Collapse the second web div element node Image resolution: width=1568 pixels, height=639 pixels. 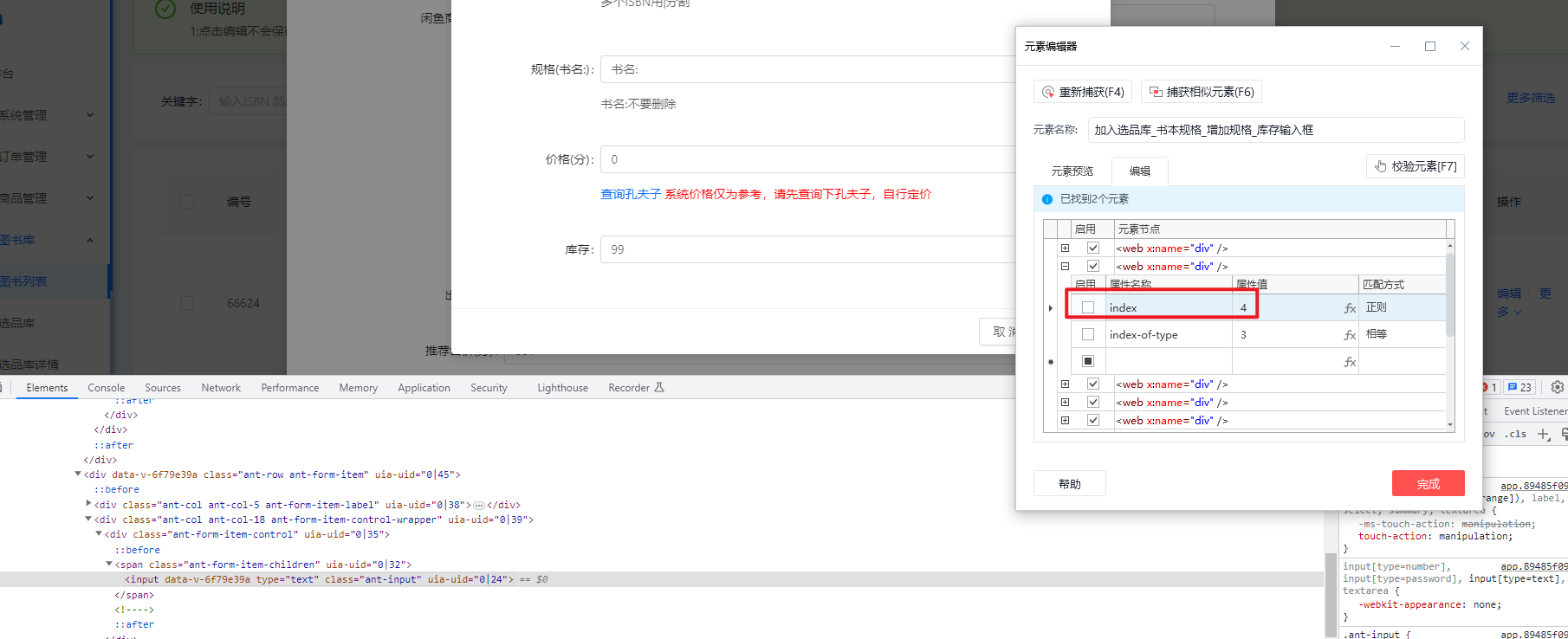click(1066, 267)
